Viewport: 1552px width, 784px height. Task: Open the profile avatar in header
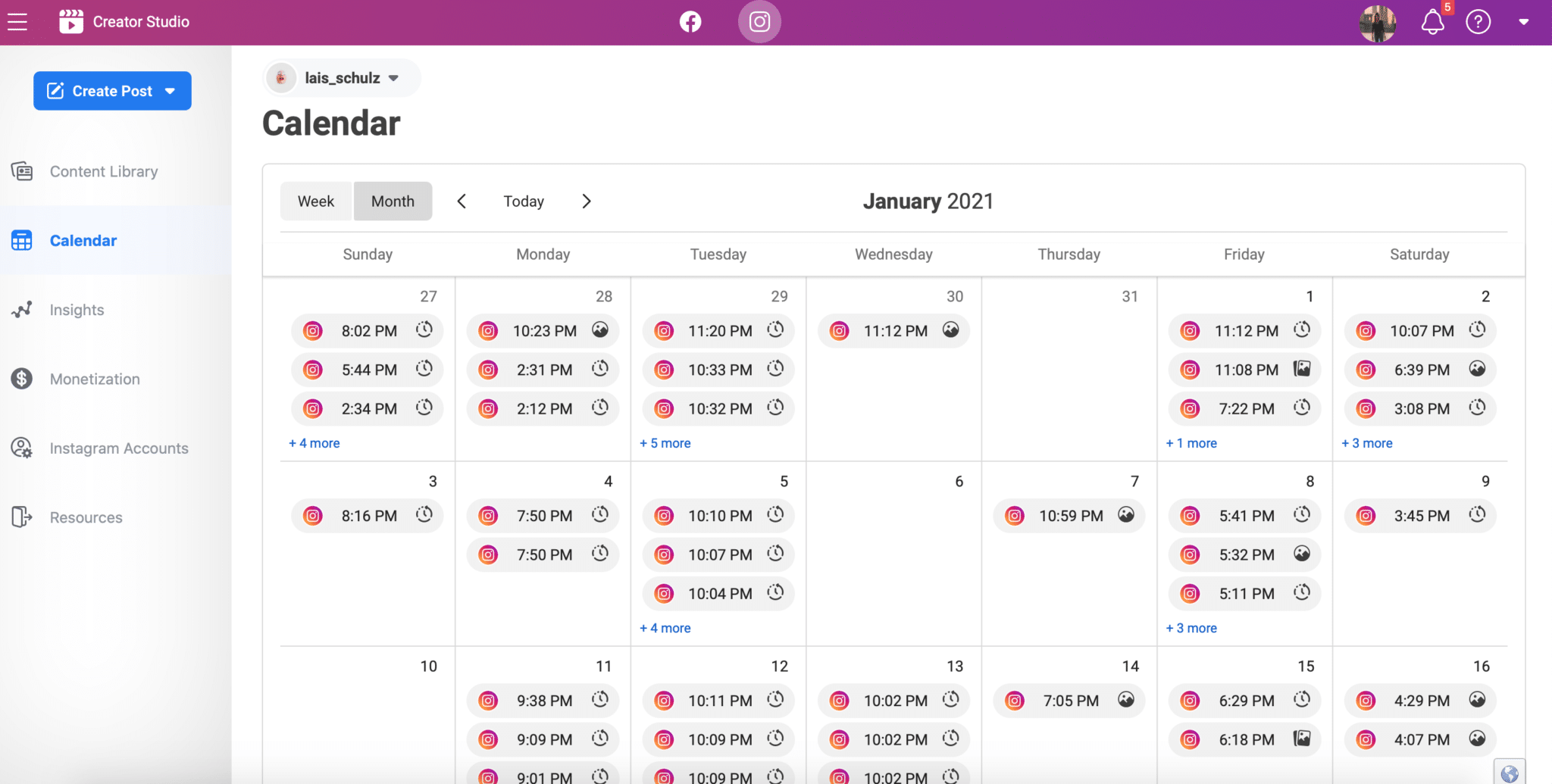tap(1378, 23)
